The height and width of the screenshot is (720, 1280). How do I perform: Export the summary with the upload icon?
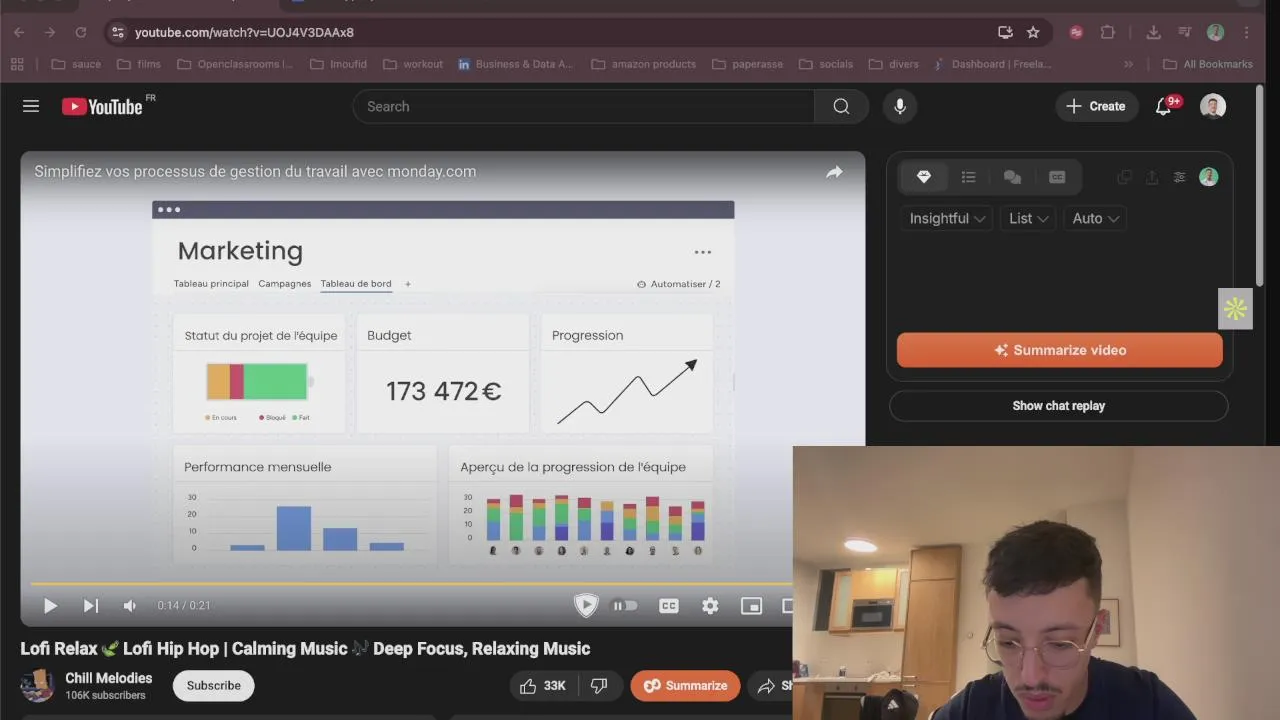[1152, 177]
